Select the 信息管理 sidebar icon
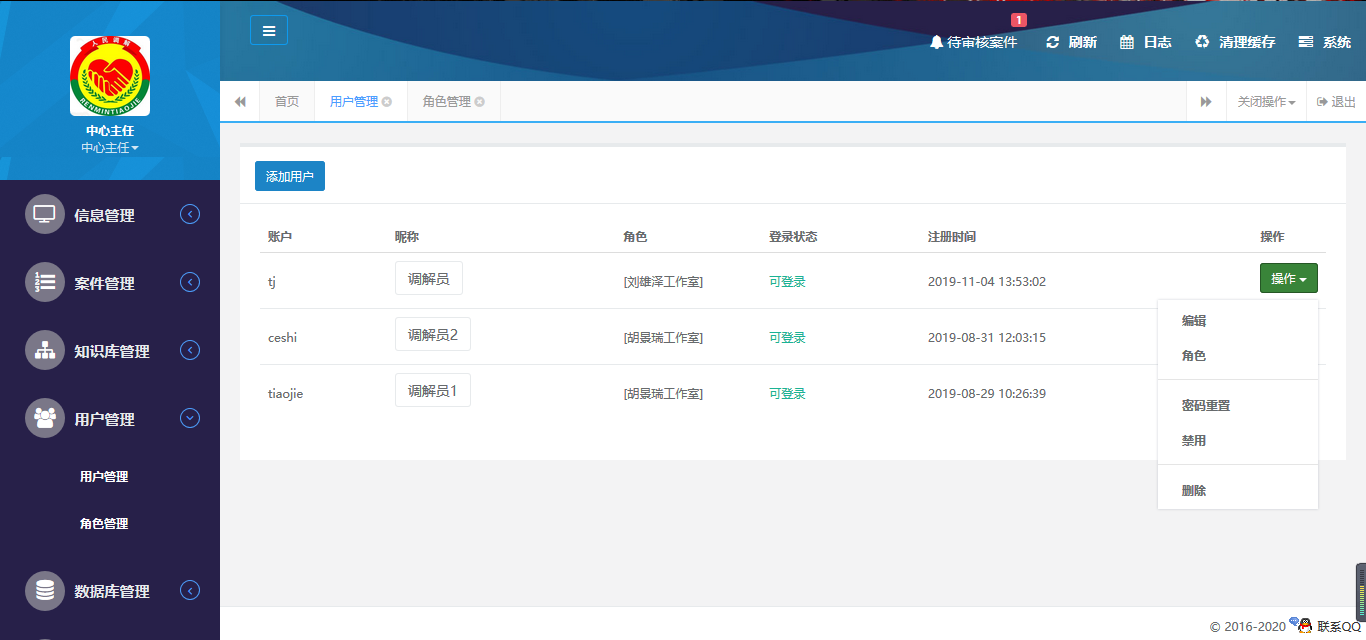This screenshot has height=640, width=1366. [44, 213]
